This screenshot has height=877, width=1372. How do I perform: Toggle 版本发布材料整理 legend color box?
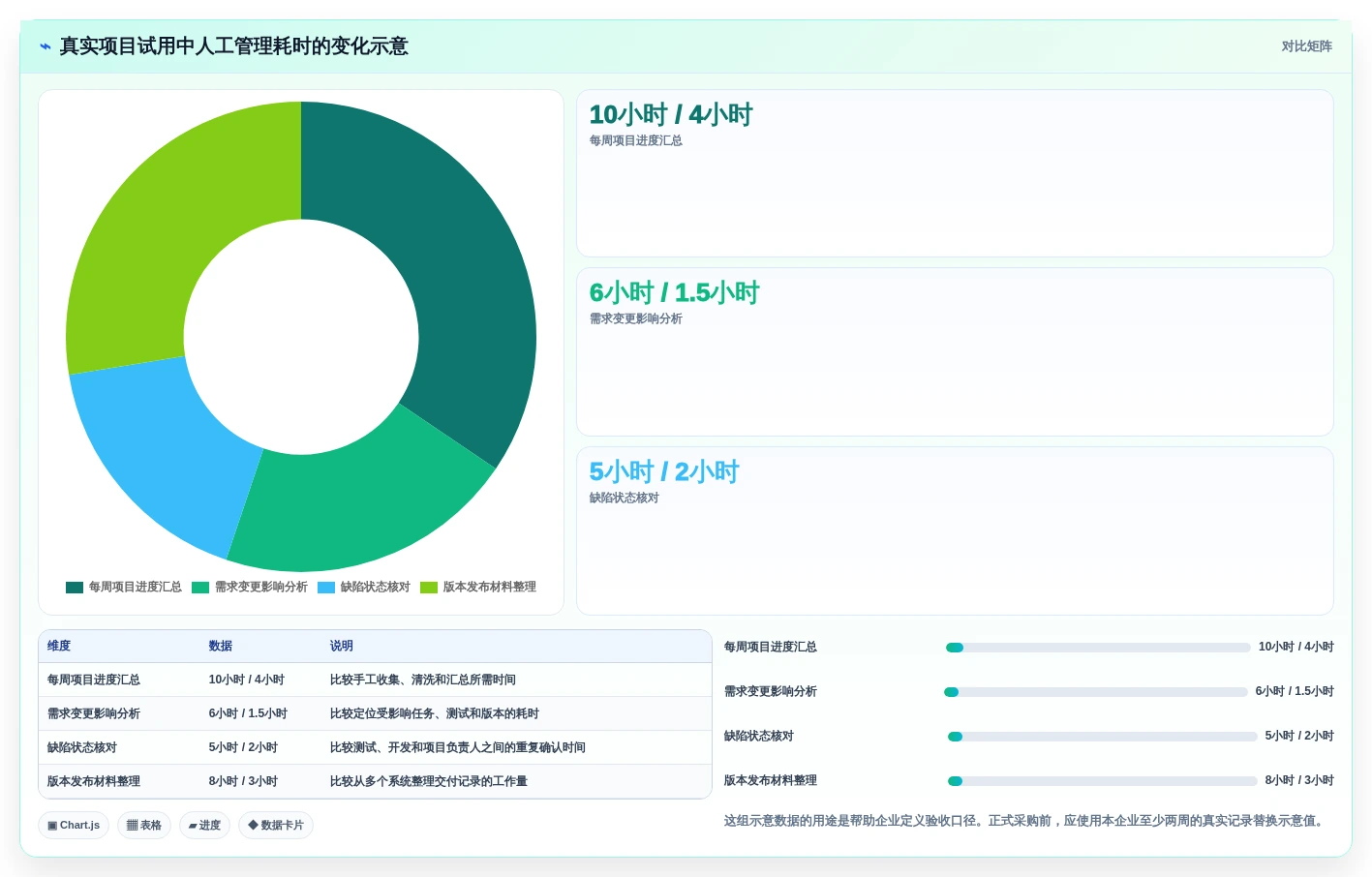pyautogui.click(x=429, y=588)
